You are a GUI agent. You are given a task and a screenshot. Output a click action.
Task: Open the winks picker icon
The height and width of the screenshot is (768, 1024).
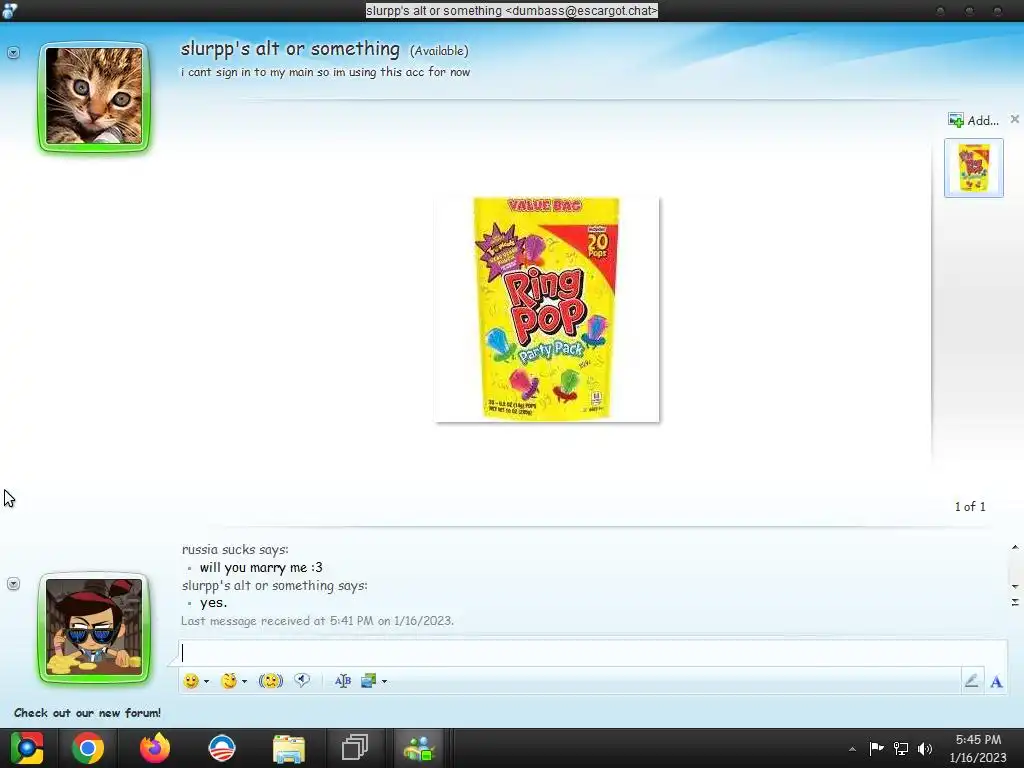[229, 681]
